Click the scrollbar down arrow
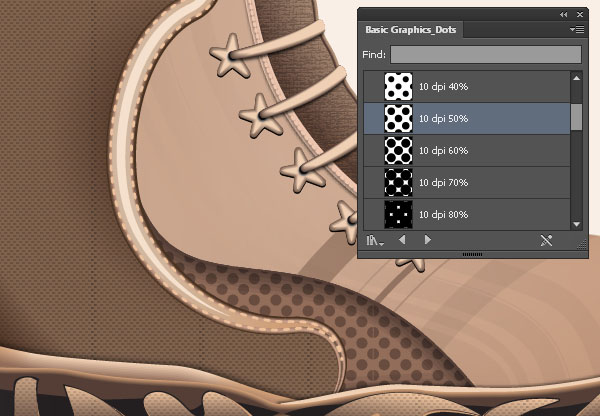The image size is (600, 416). tap(577, 224)
